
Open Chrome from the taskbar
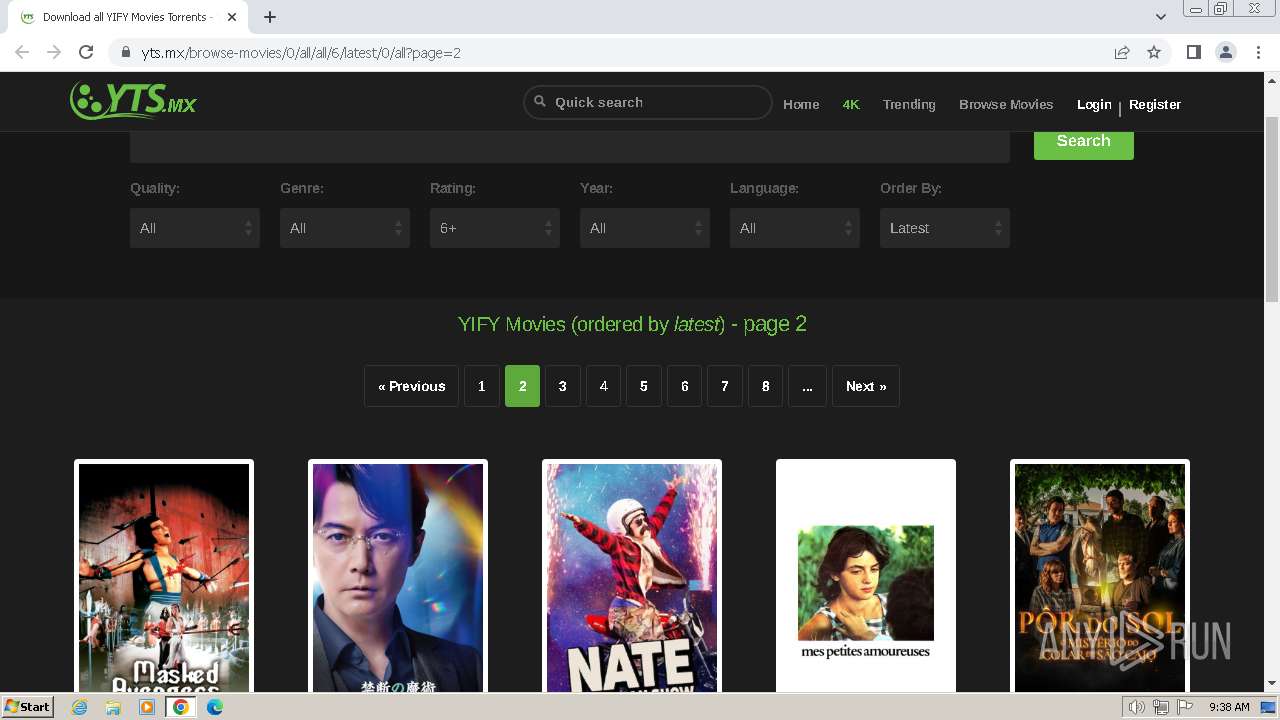click(x=181, y=707)
